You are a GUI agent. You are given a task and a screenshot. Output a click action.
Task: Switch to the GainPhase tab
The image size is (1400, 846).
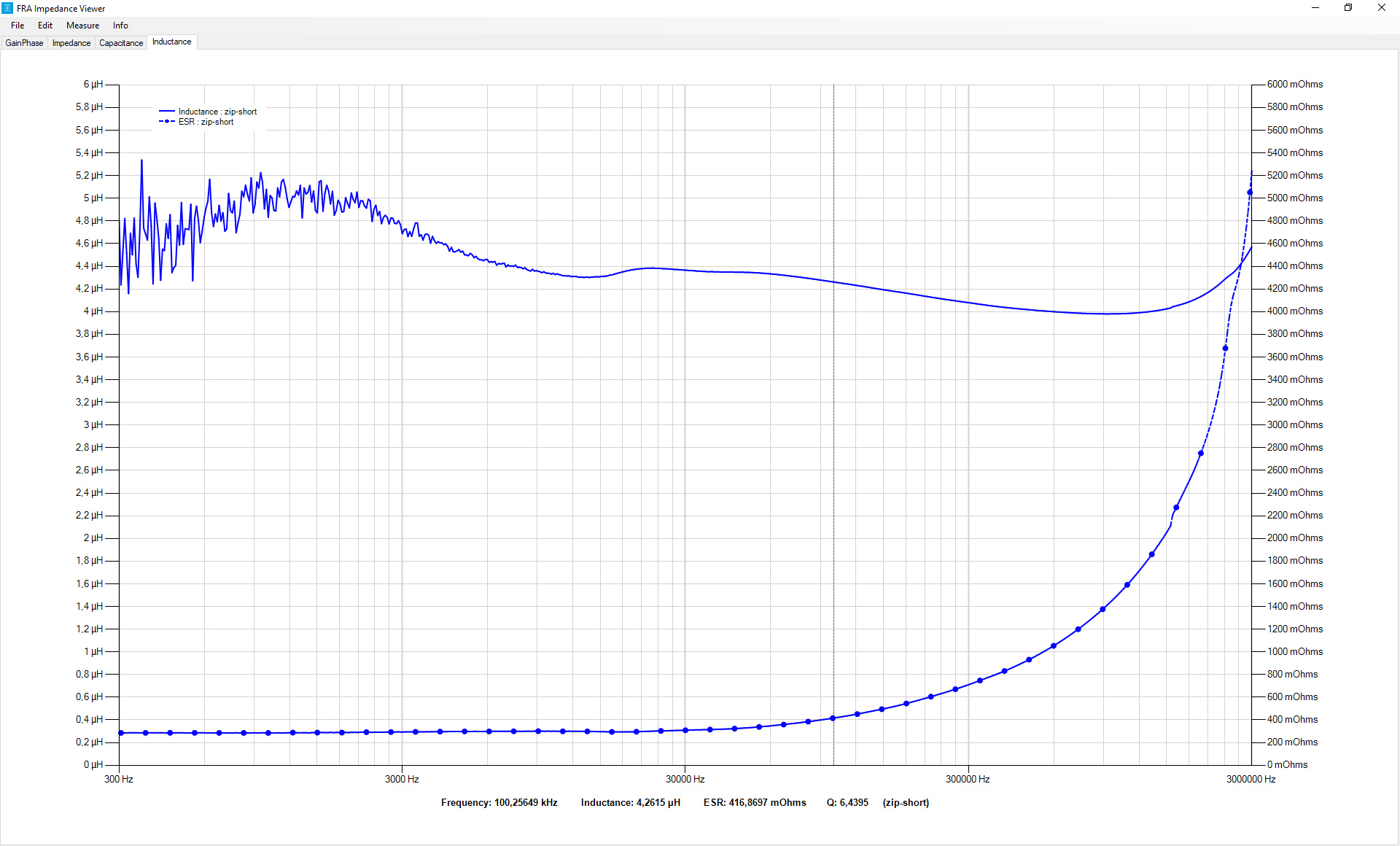(x=24, y=43)
